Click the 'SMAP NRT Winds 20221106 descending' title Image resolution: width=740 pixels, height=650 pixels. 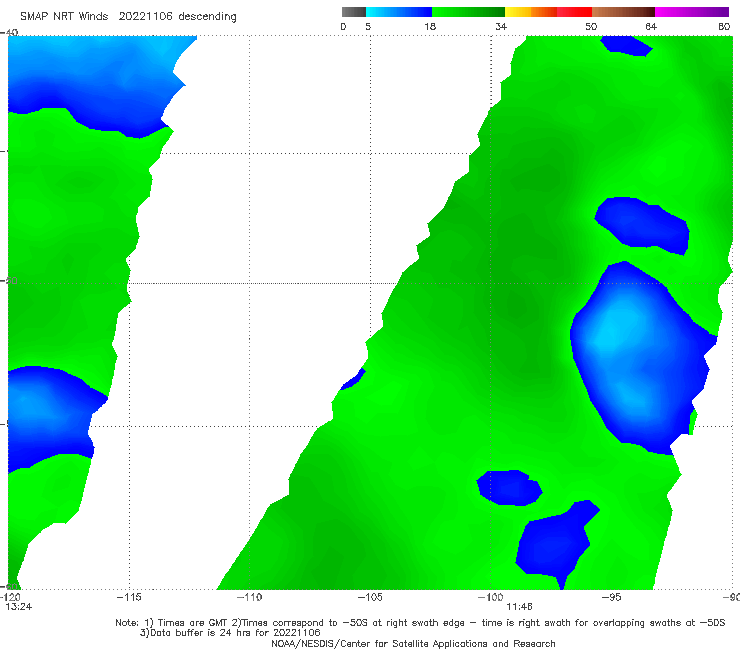click(x=128, y=17)
